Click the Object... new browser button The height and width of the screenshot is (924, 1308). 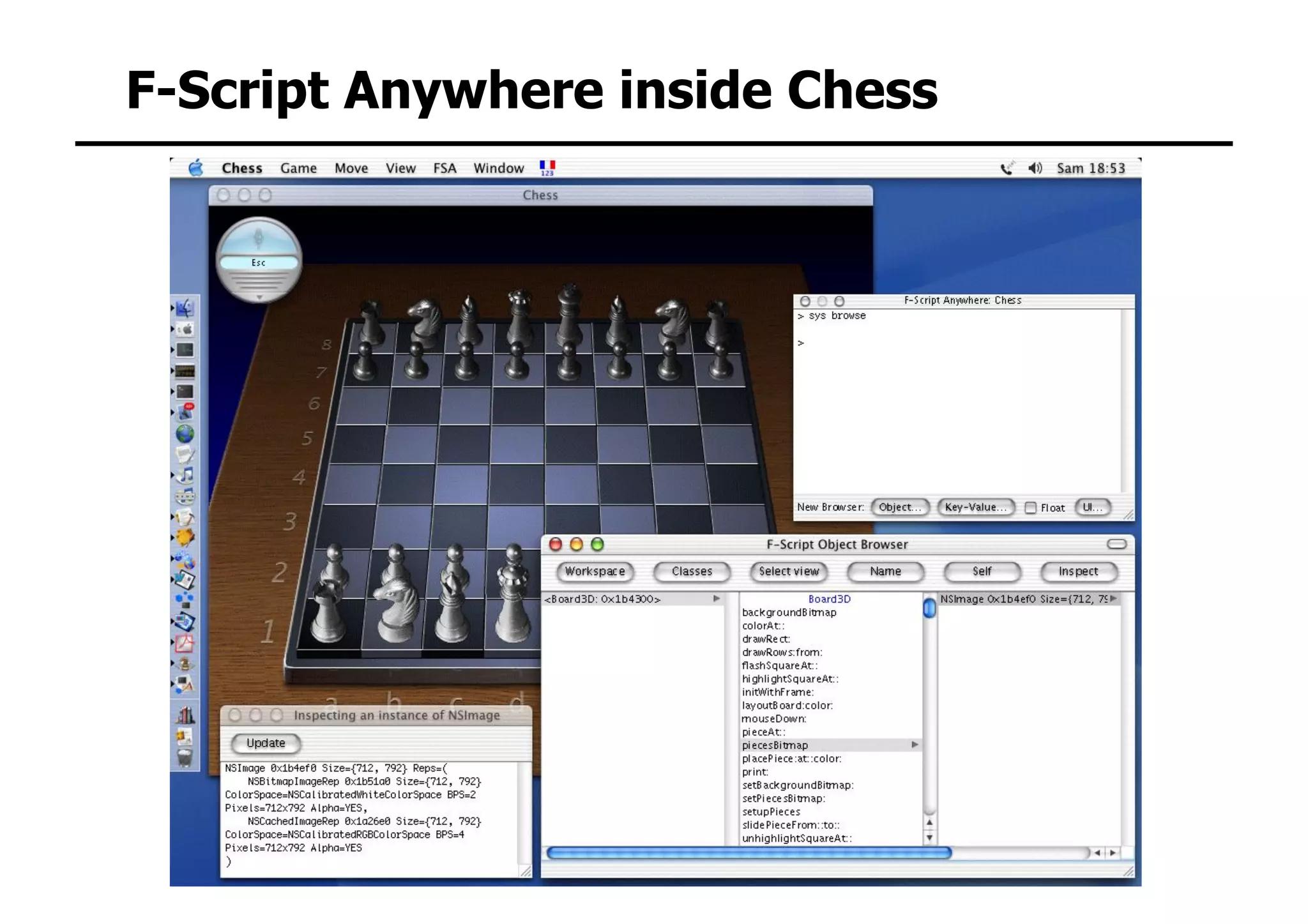[x=899, y=507]
